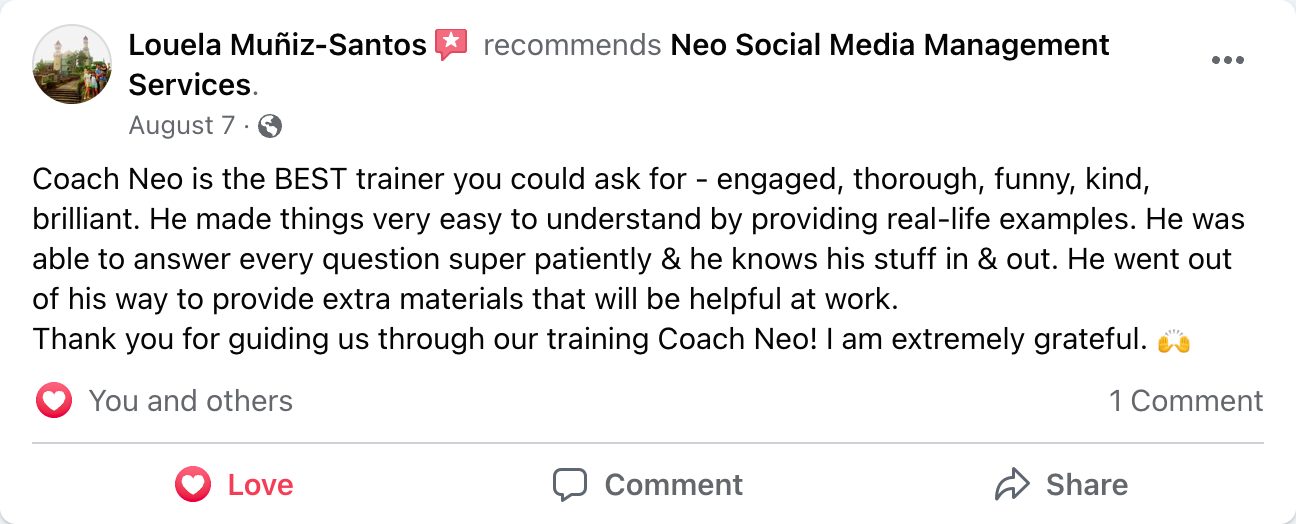Expand the "1 Comment" thread
The width and height of the screenshot is (1296, 524).
[1186, 401]
